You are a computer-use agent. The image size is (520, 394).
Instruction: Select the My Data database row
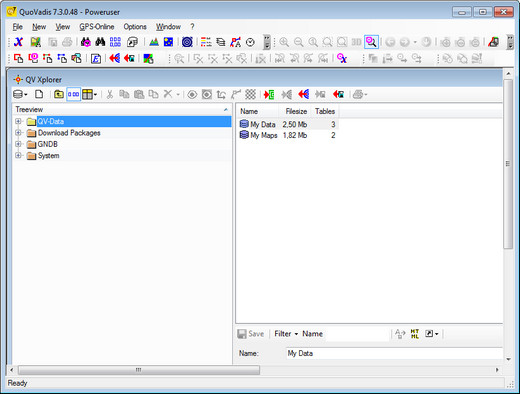(x=288, y=124)
